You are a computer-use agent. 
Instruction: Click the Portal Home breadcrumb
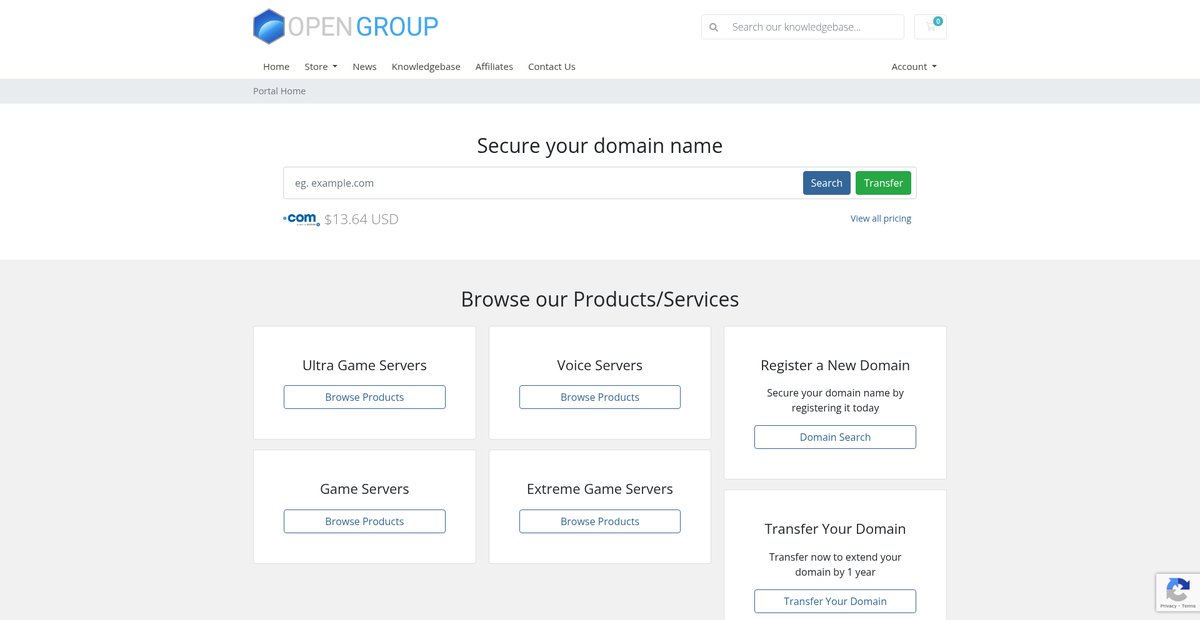279,91
